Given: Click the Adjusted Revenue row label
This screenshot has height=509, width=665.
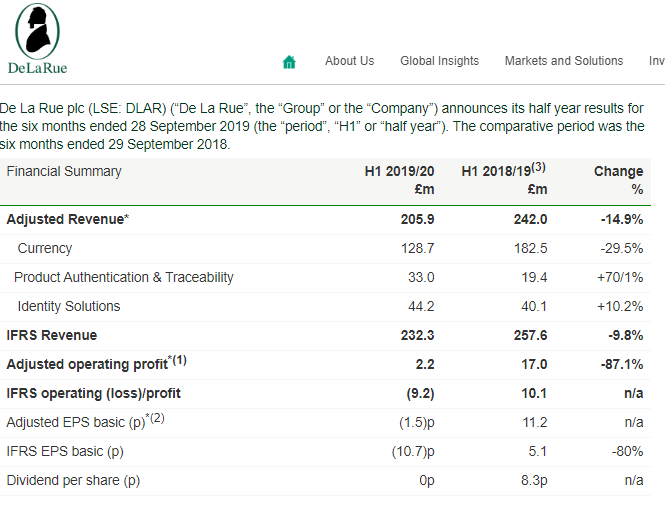Looking at the screenshot, I should pos(68,219).
